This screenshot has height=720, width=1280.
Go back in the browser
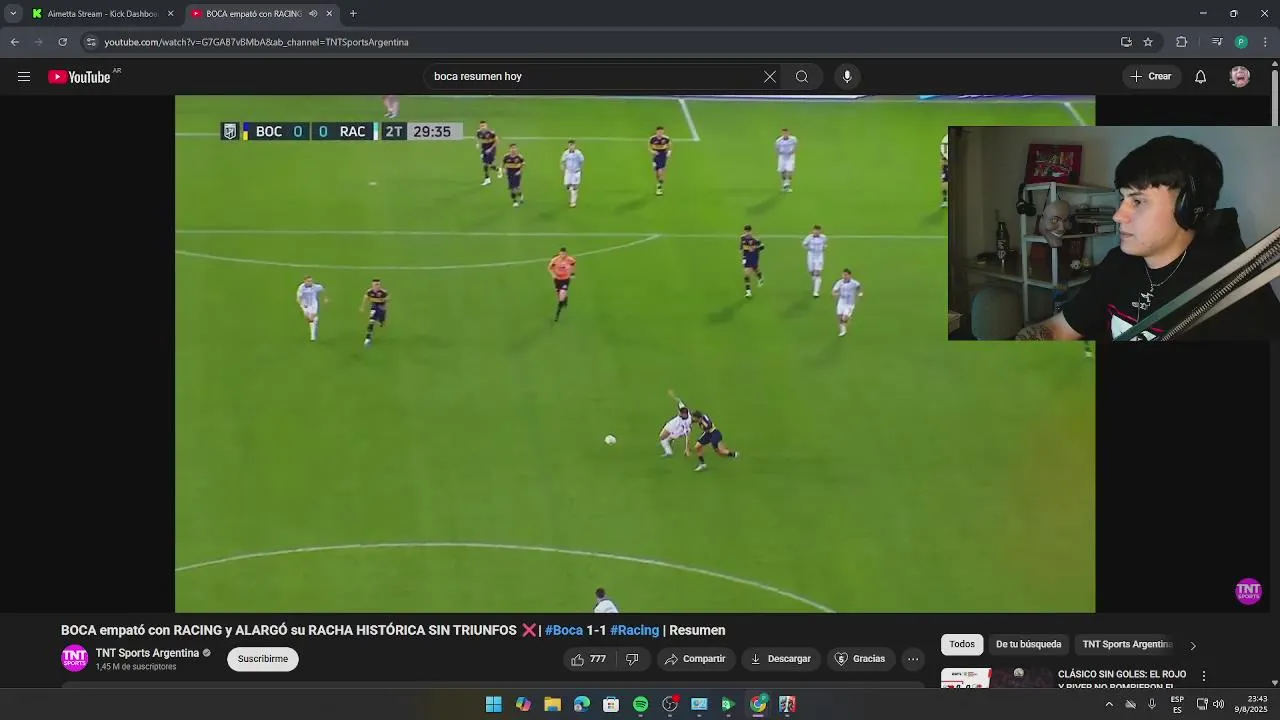click(15, 42)
